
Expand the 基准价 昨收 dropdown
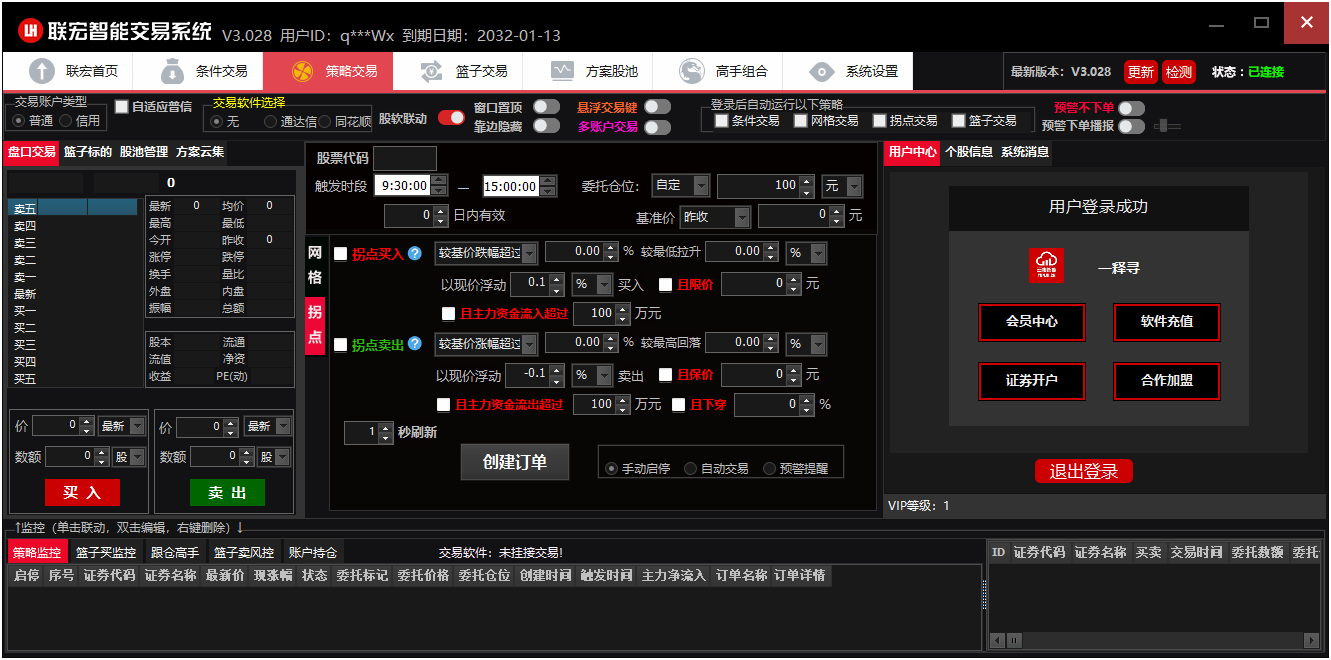click(741, 217)
